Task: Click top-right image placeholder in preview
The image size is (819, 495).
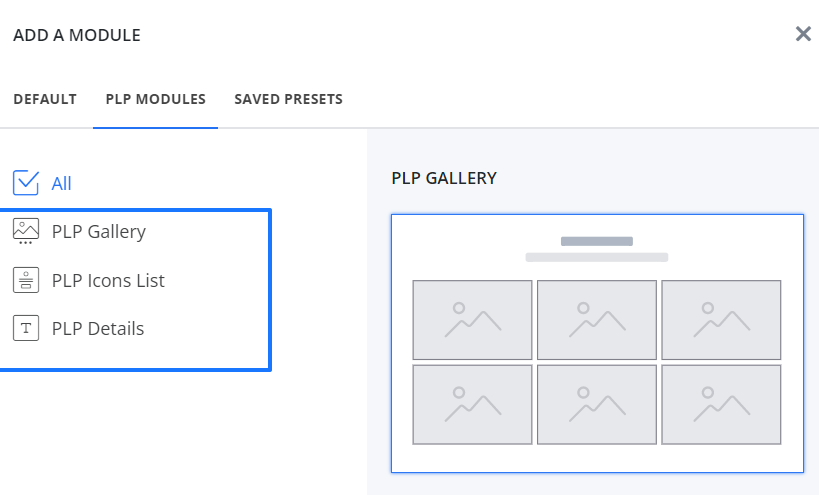Action: [x=721, y=319]
